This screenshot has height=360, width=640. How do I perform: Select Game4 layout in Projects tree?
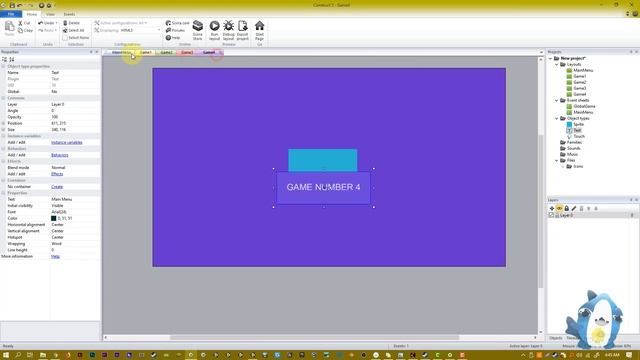[580, 94]
